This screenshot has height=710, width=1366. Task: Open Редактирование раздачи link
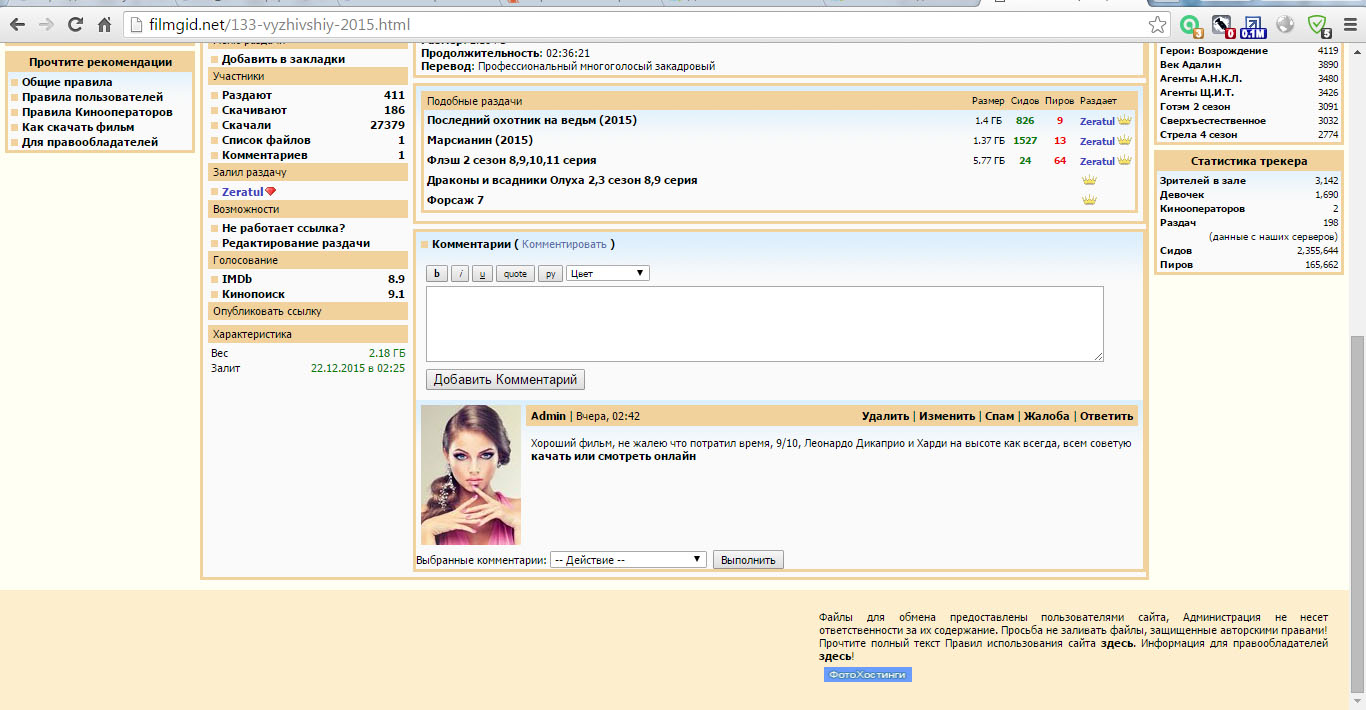[296, 243]
